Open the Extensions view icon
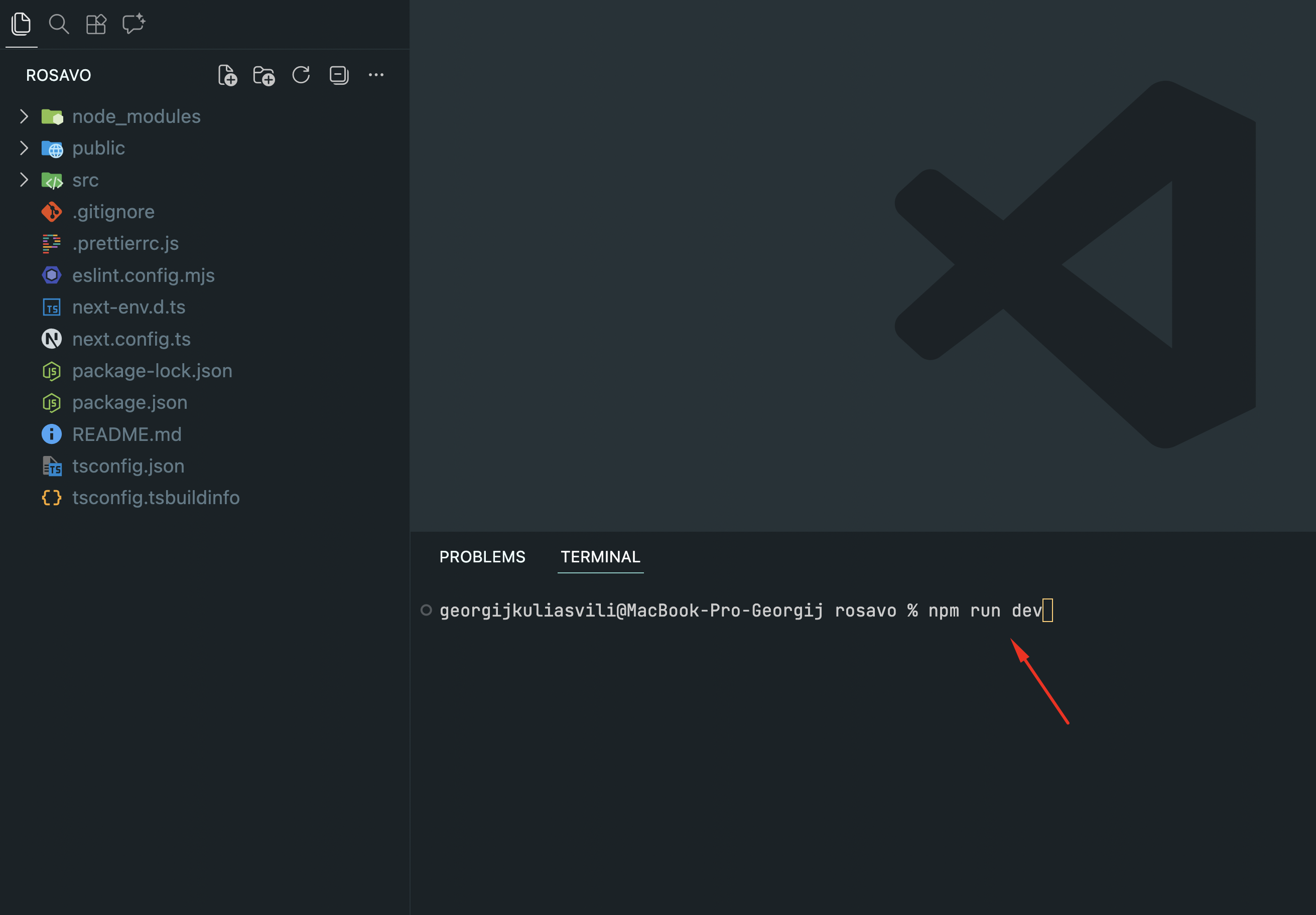The height and width of the screenshot is (915, 1316). (x=96, y=24)
